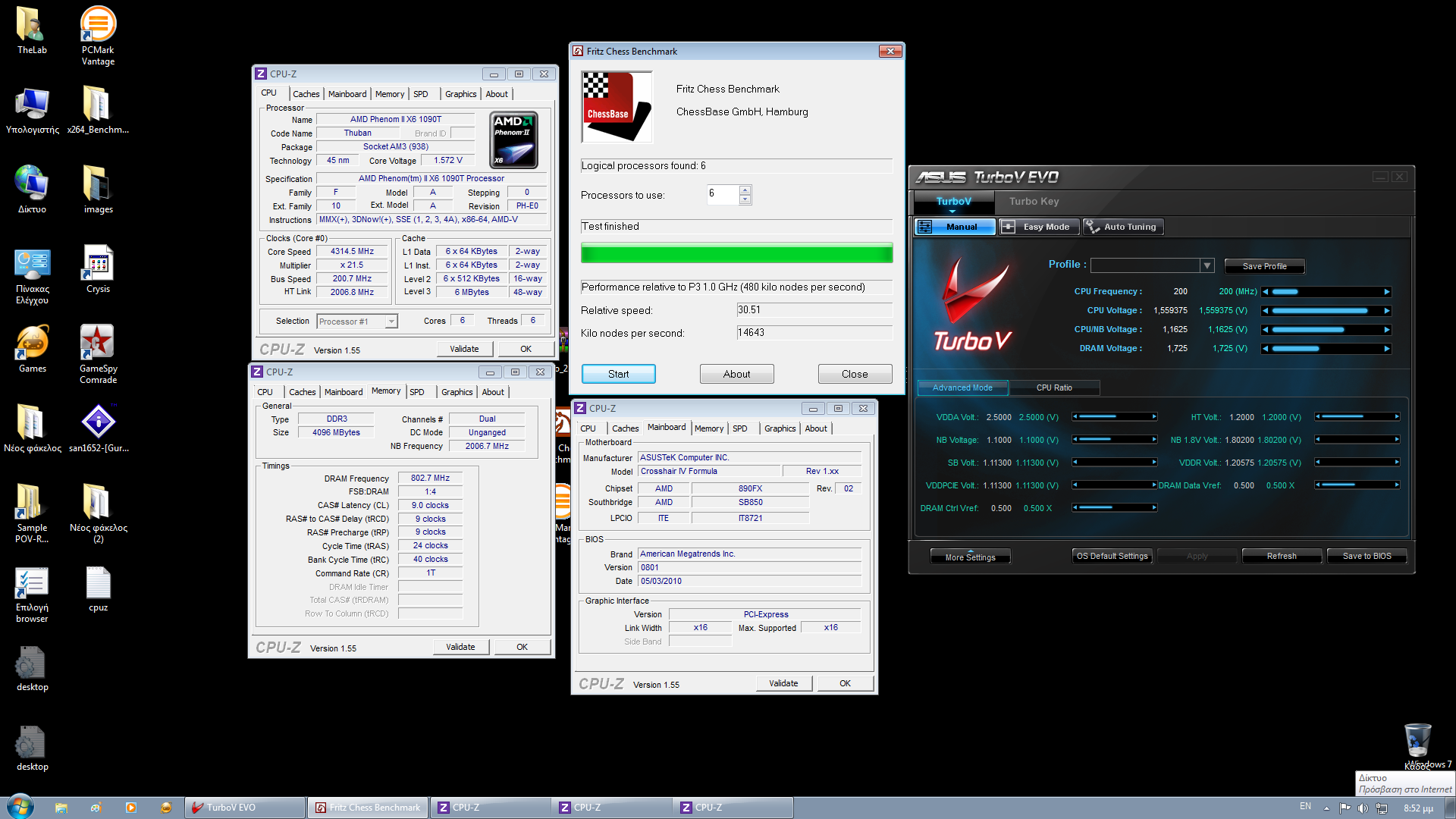Click the EN language indicator in taskbar
This screenshot has width=1456, height=819.
click(x=1305, y=807)
